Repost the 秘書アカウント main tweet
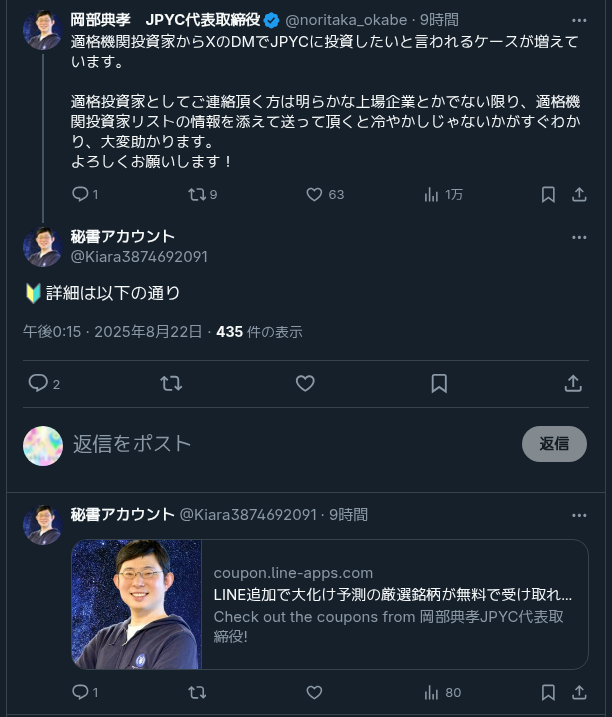612x717 pixels. [171, 383]
